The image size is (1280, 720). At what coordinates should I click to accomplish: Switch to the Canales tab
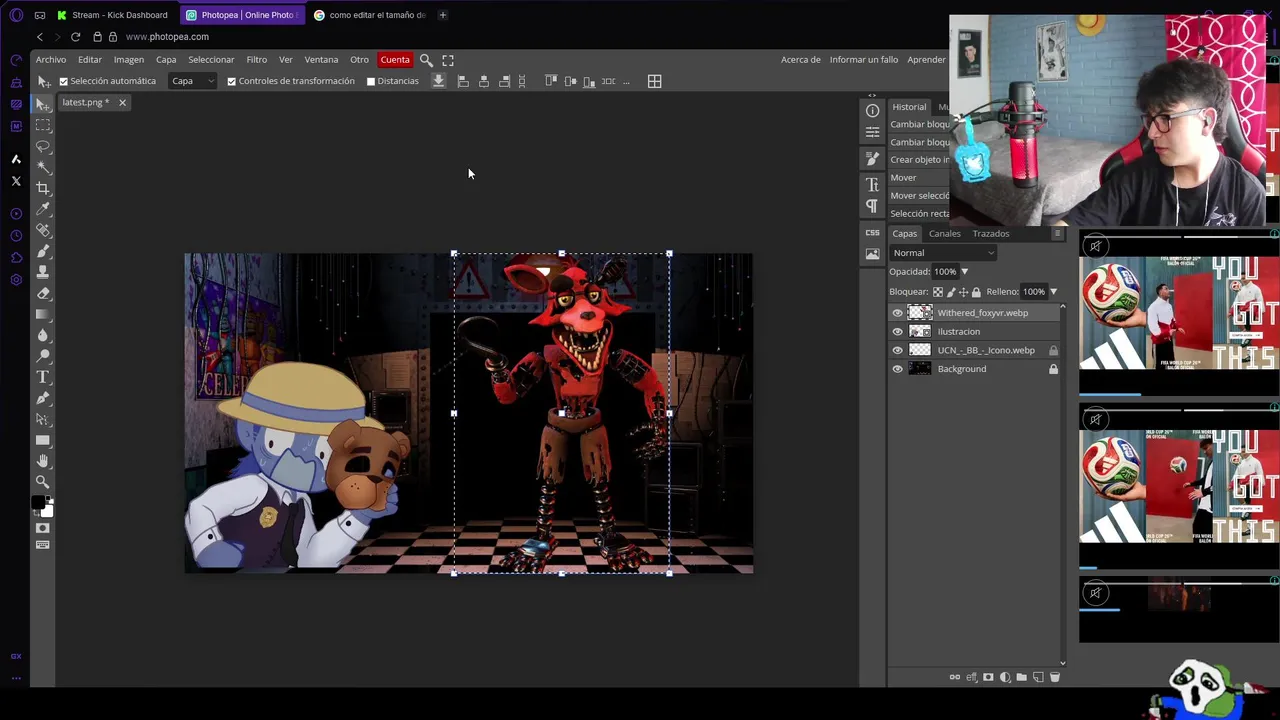[x=944, y=234]
